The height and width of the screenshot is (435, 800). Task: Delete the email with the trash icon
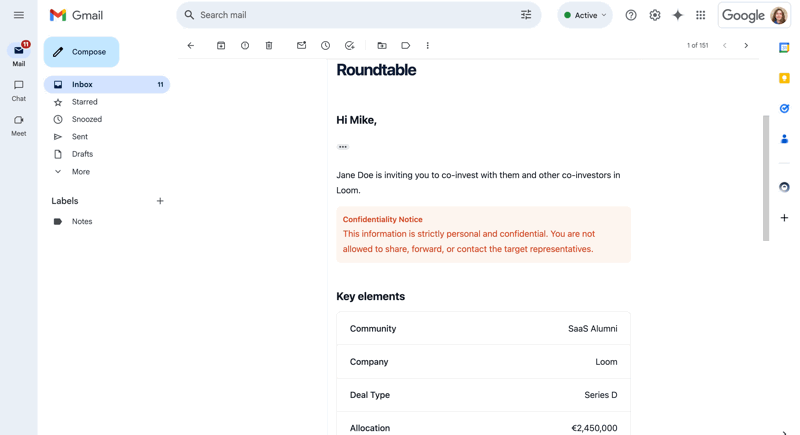click(x=269, y=45)
